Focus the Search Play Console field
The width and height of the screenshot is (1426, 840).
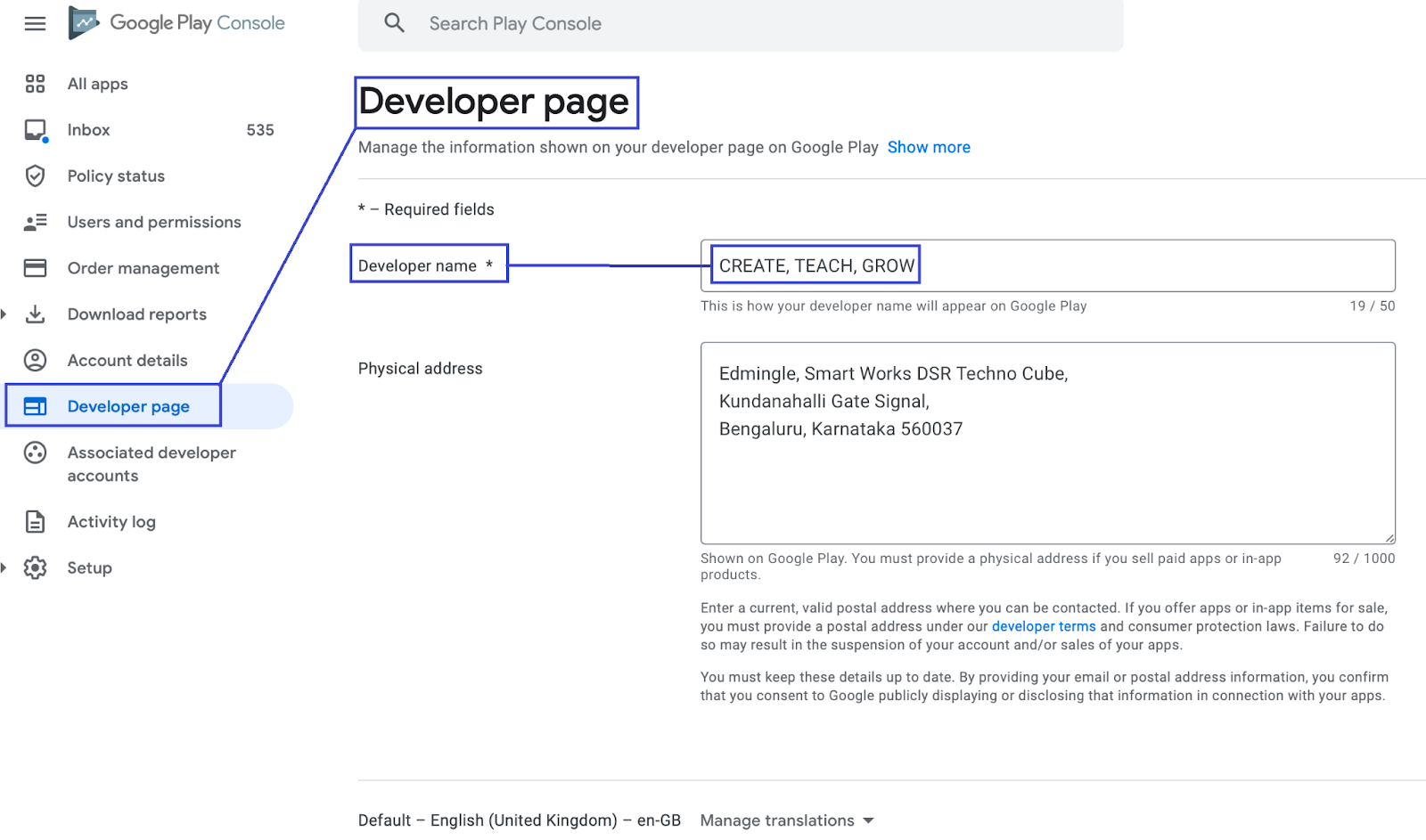pyautogui.click(x=741, y=24)
